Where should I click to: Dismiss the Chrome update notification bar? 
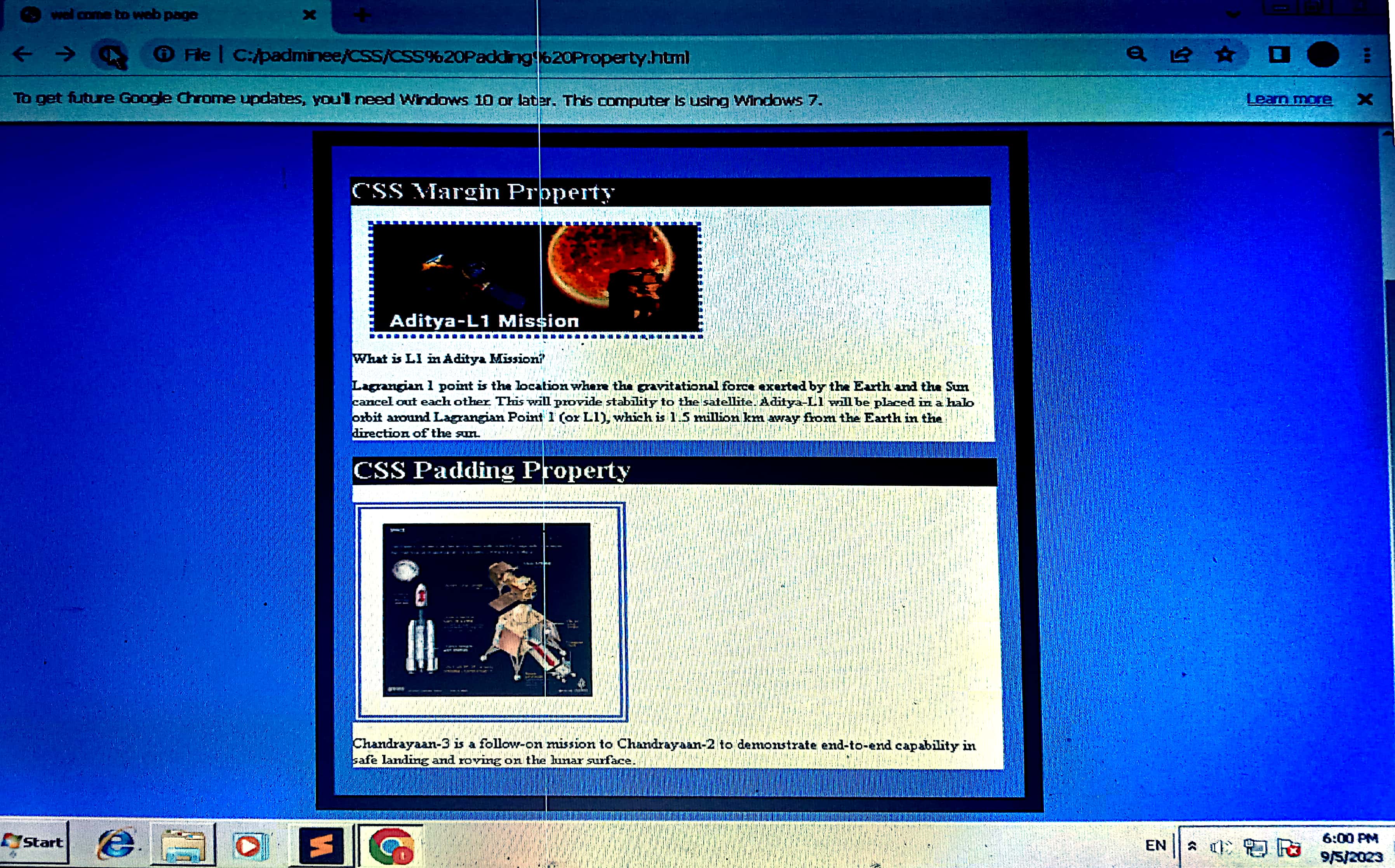tap(1365, 100)
